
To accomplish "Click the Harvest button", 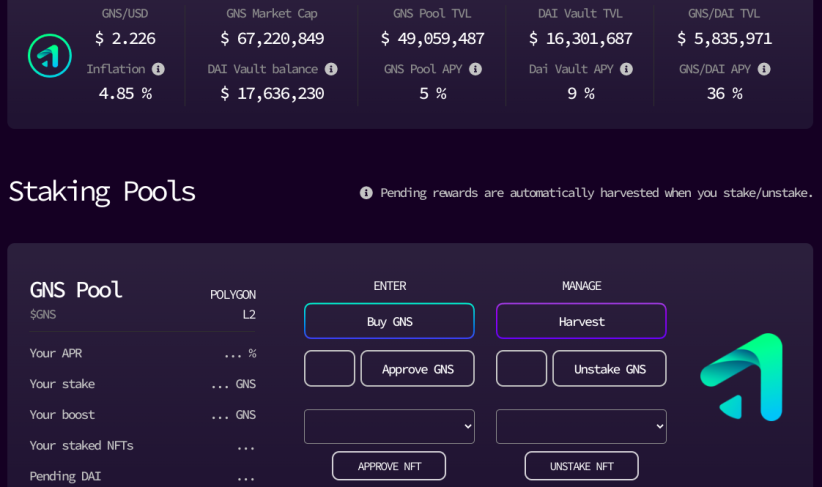I will (581, 321).
